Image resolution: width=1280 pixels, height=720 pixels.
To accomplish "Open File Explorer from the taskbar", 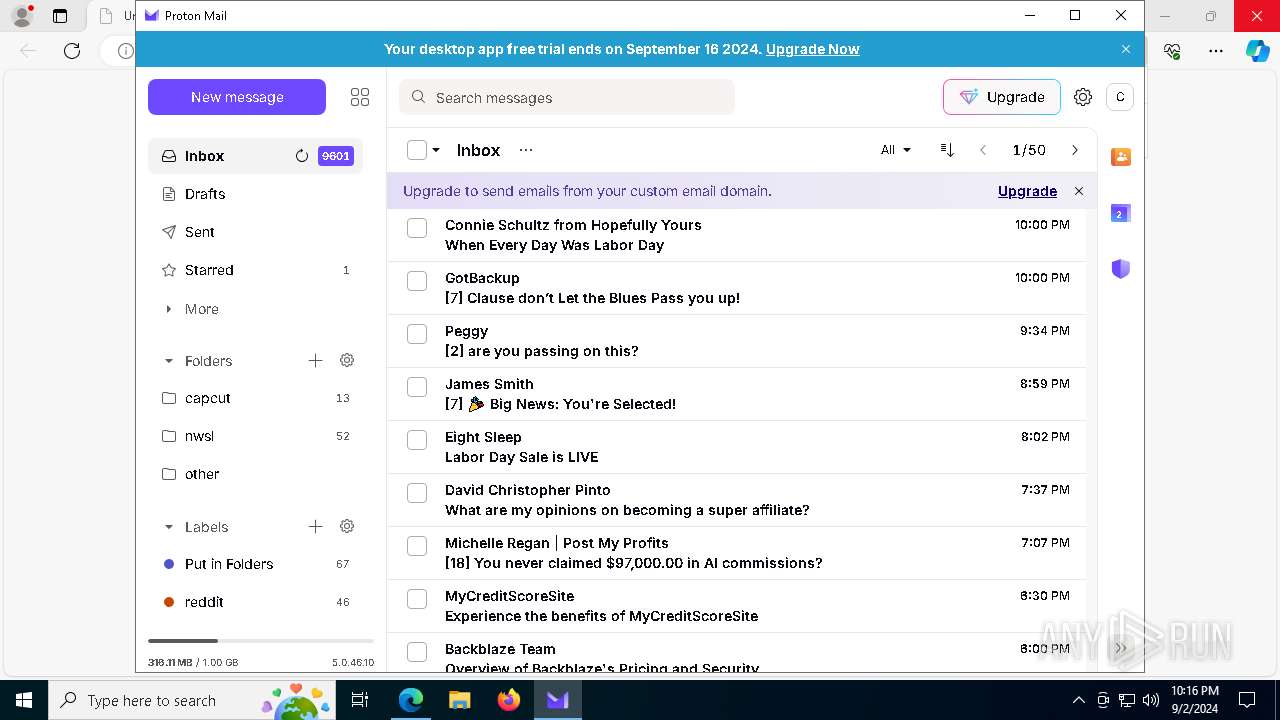I will pyautogui.click(x=459, y=700).
